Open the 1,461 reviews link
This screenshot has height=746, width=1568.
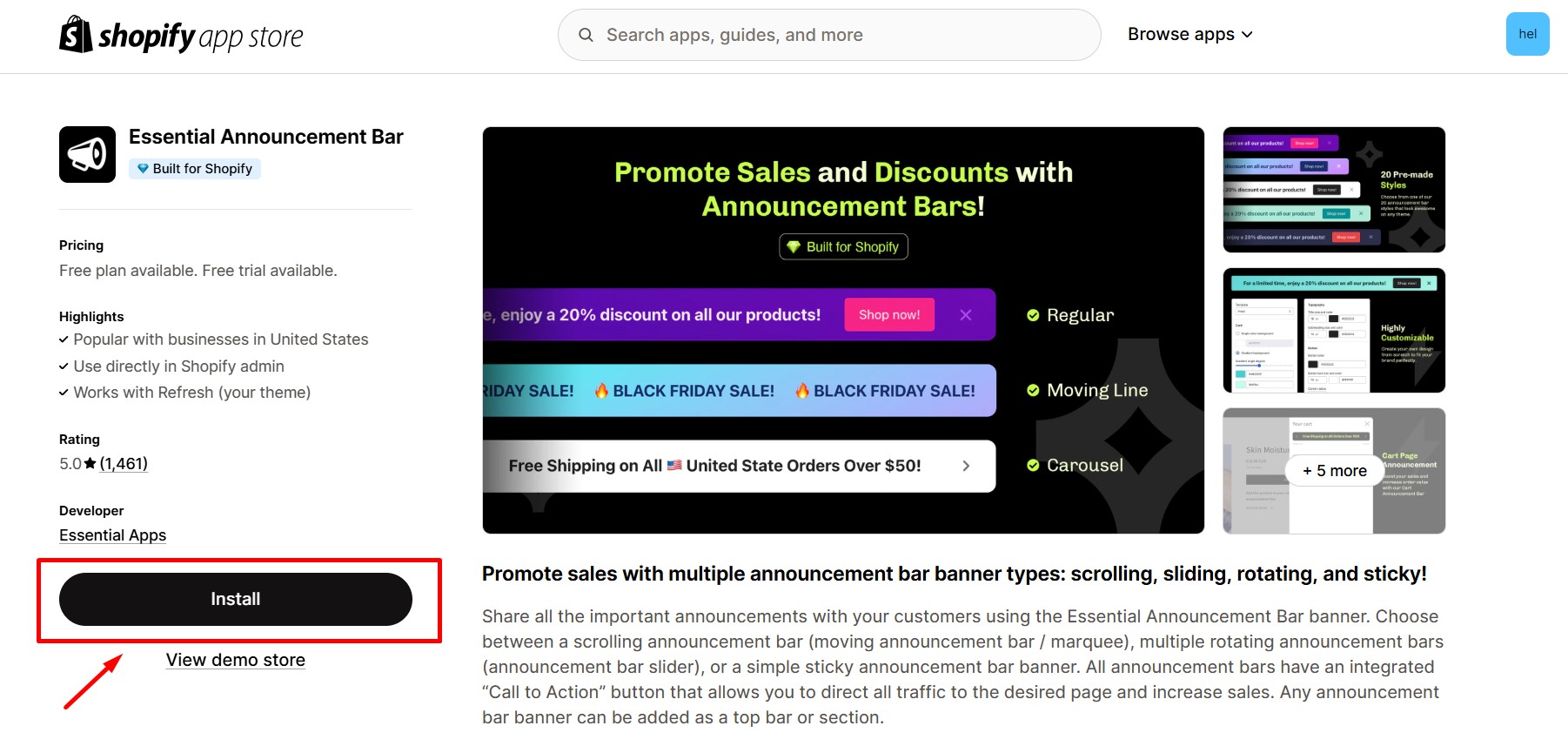(124, 464)
